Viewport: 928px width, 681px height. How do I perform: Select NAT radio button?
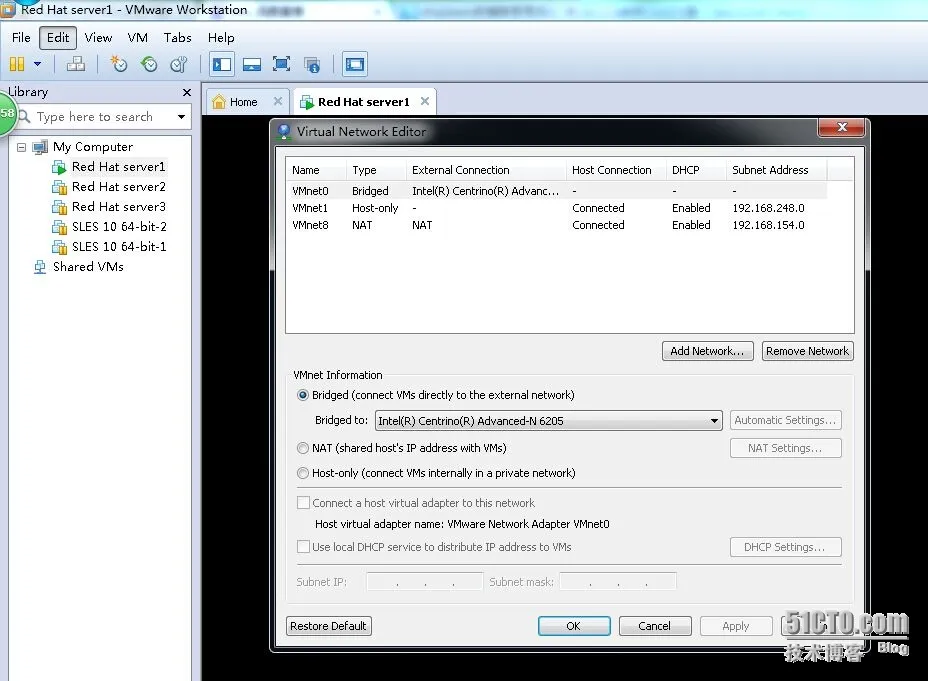tap(303, 448)
